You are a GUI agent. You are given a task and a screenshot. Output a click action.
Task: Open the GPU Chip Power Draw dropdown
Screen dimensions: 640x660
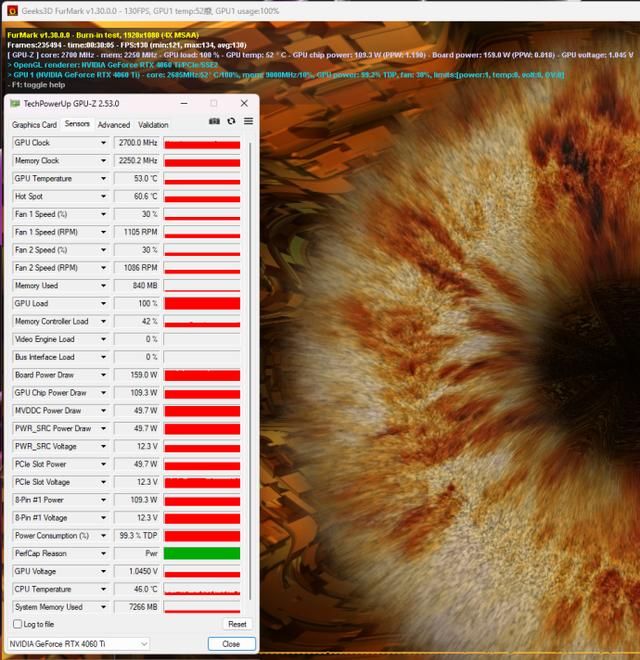(103, 393)
